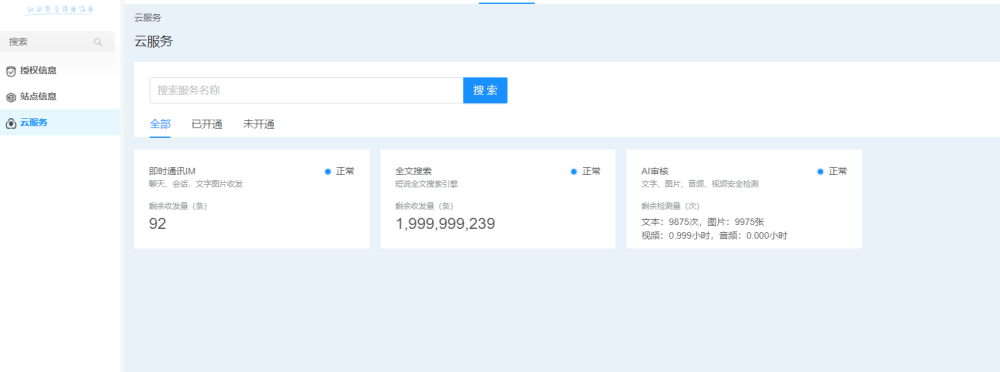Click the blue 搜索 button
This screenshot has height=372, width=1000.
pyautogui.click(x=485, y=91)
